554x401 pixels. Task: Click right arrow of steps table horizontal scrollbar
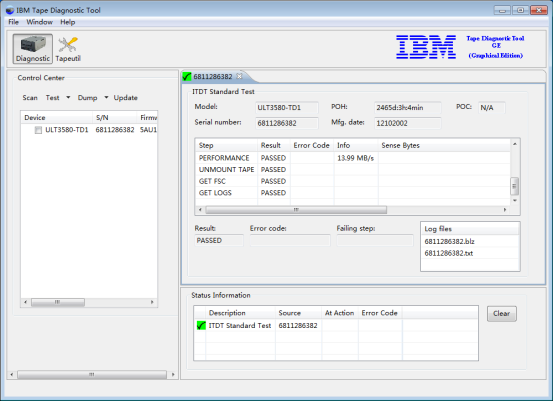click(505, 210)
